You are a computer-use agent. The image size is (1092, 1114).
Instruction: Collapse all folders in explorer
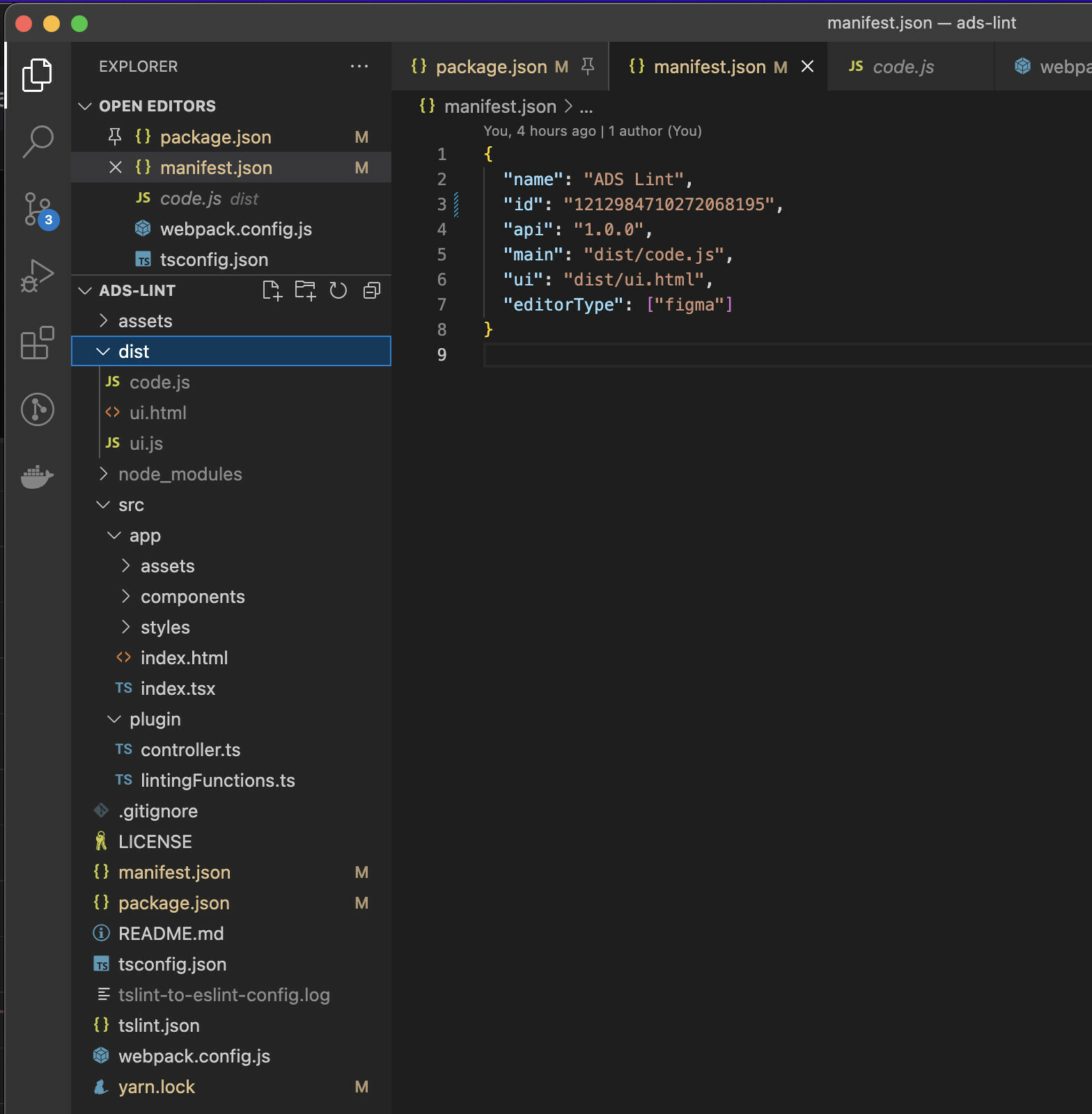[372, 290]
